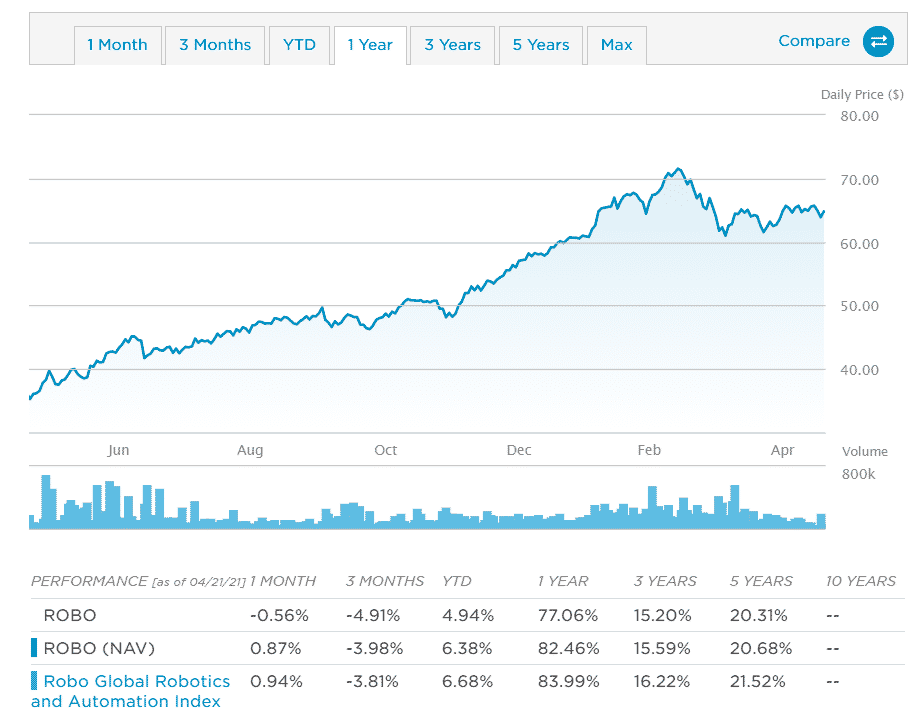The height and width of the screenshot is (712, 923).
Task: Click the Feb label on the x-axis
Action: [649, 450]
